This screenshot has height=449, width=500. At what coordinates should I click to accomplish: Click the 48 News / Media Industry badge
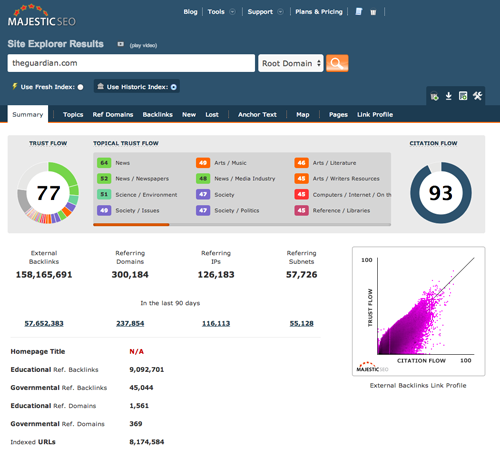203,178
